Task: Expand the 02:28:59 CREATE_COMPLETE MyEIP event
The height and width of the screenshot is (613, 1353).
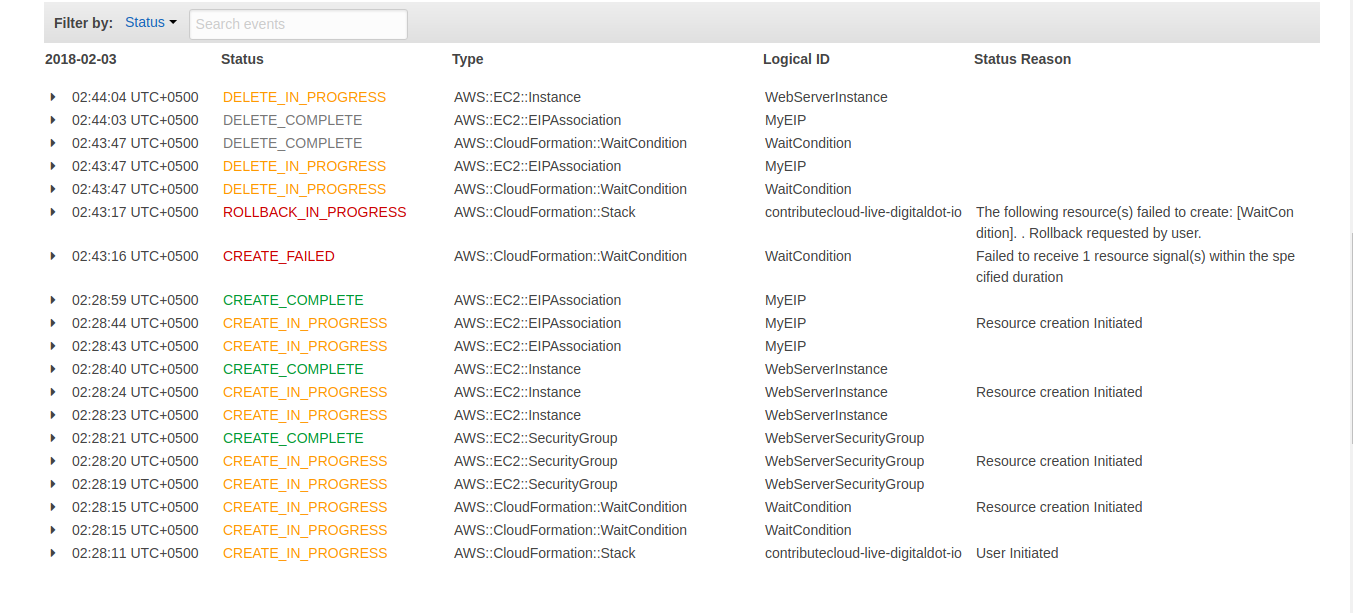Action: pyautogui.click(x=53, y=300)
